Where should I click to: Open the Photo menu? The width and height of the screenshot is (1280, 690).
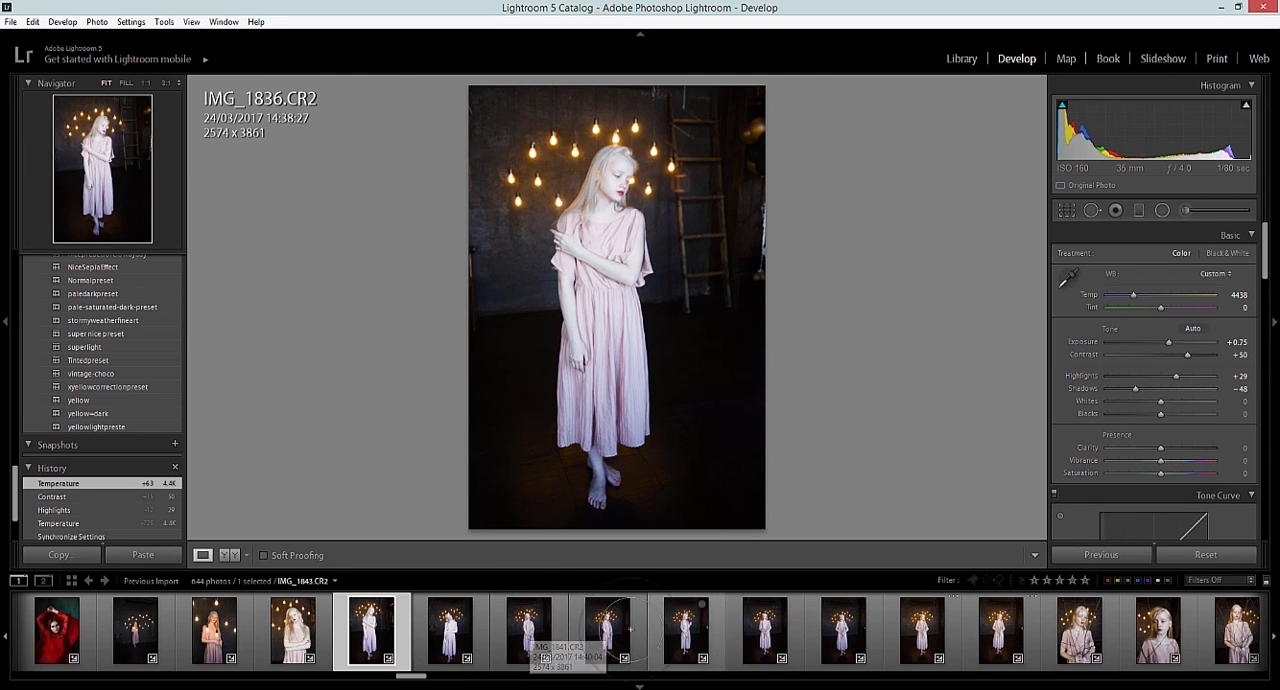pyautogui.click(x=97, y=22)
